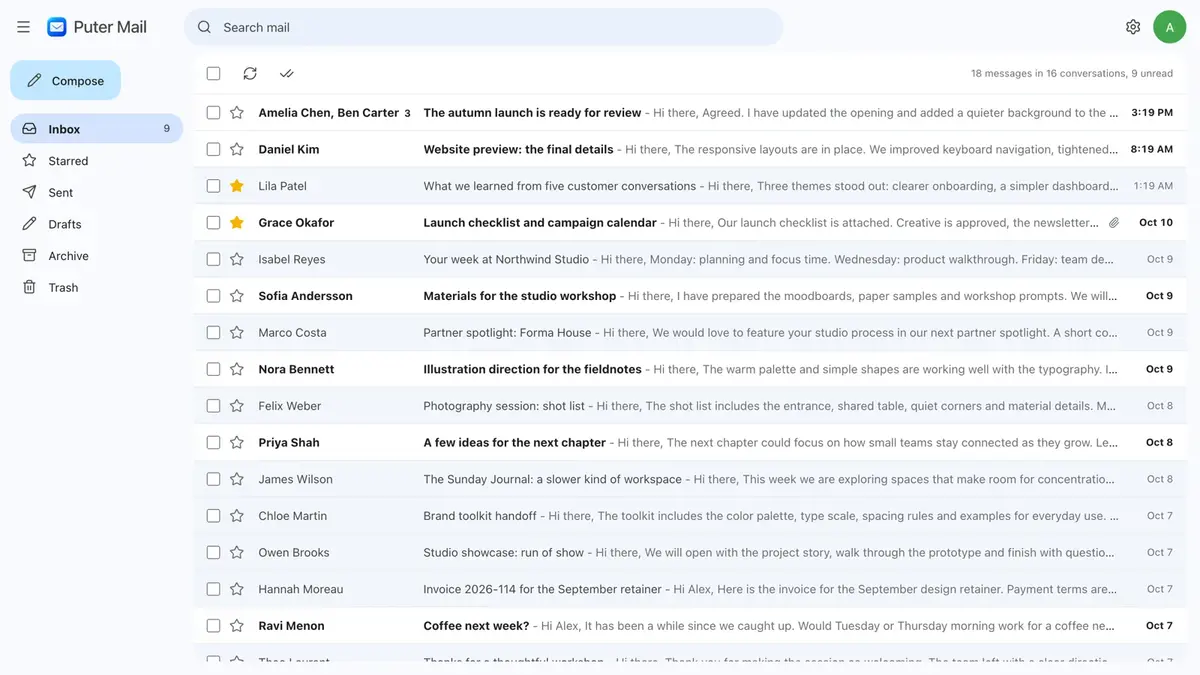
Task: Open 'A few ideas for the next chapter'
Action: click(690, 443)
